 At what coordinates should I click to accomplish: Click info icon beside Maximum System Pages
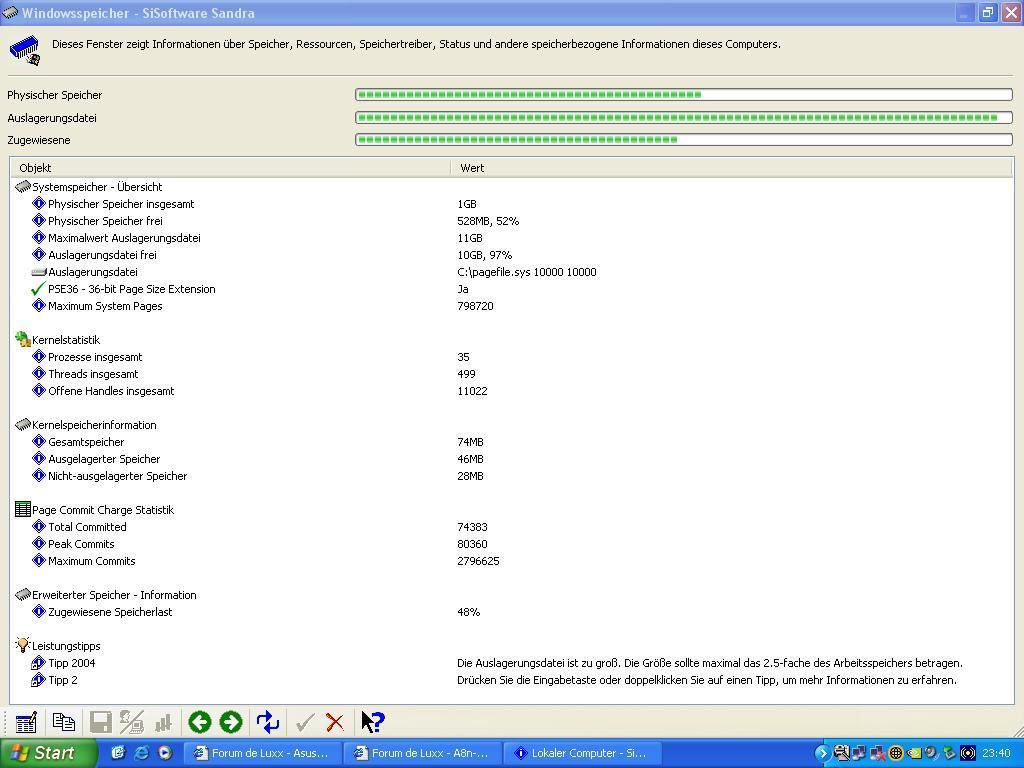(39, 306)
